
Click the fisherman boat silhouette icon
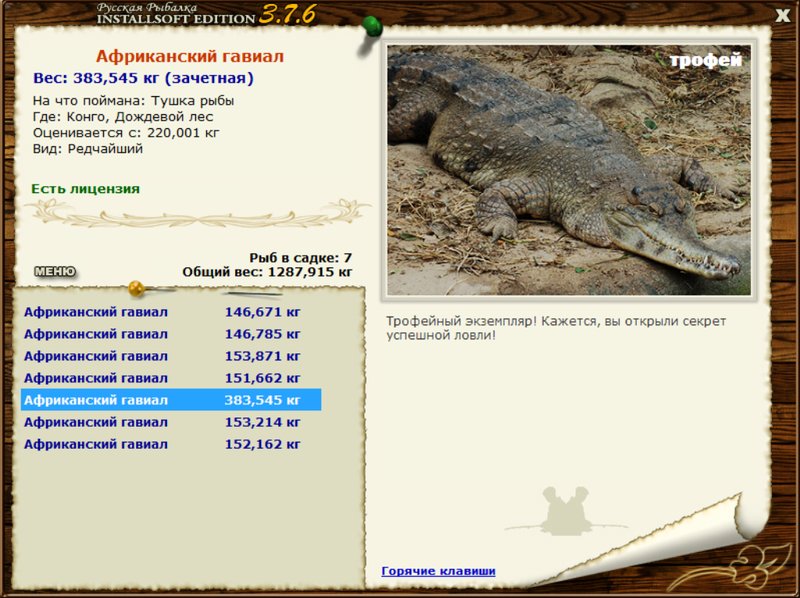point(566,511)
